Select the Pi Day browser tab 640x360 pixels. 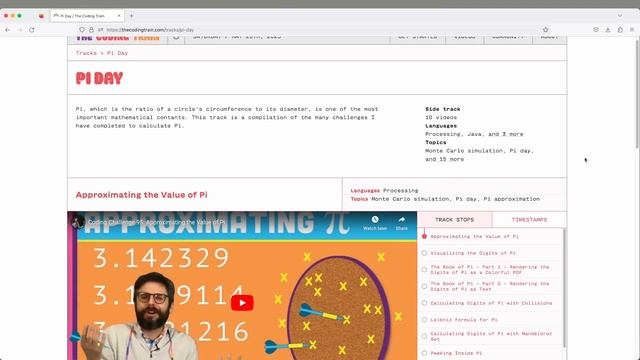click(87, 16)
